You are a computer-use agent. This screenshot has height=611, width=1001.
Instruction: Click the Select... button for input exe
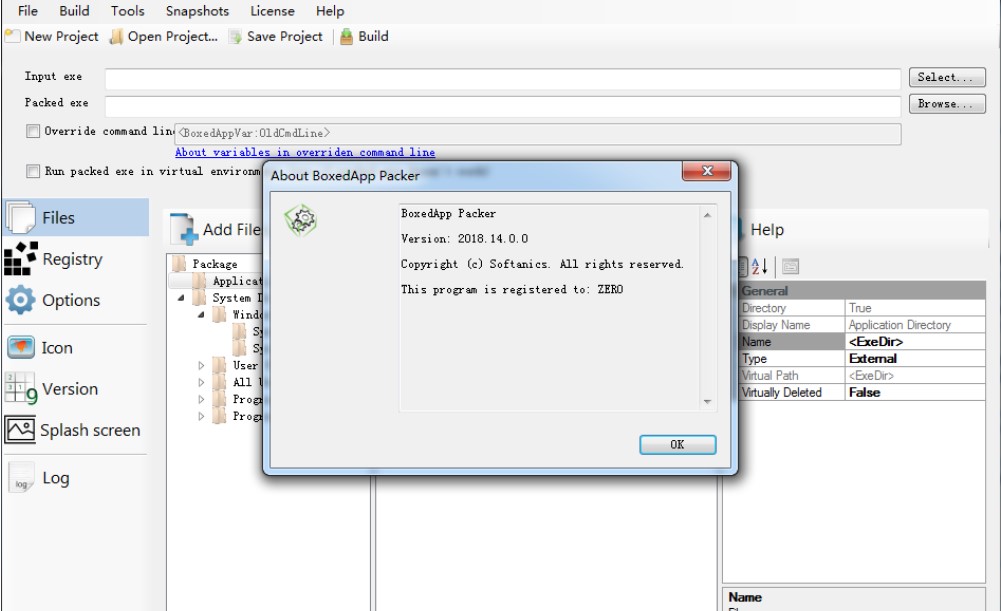coord(947,77)
